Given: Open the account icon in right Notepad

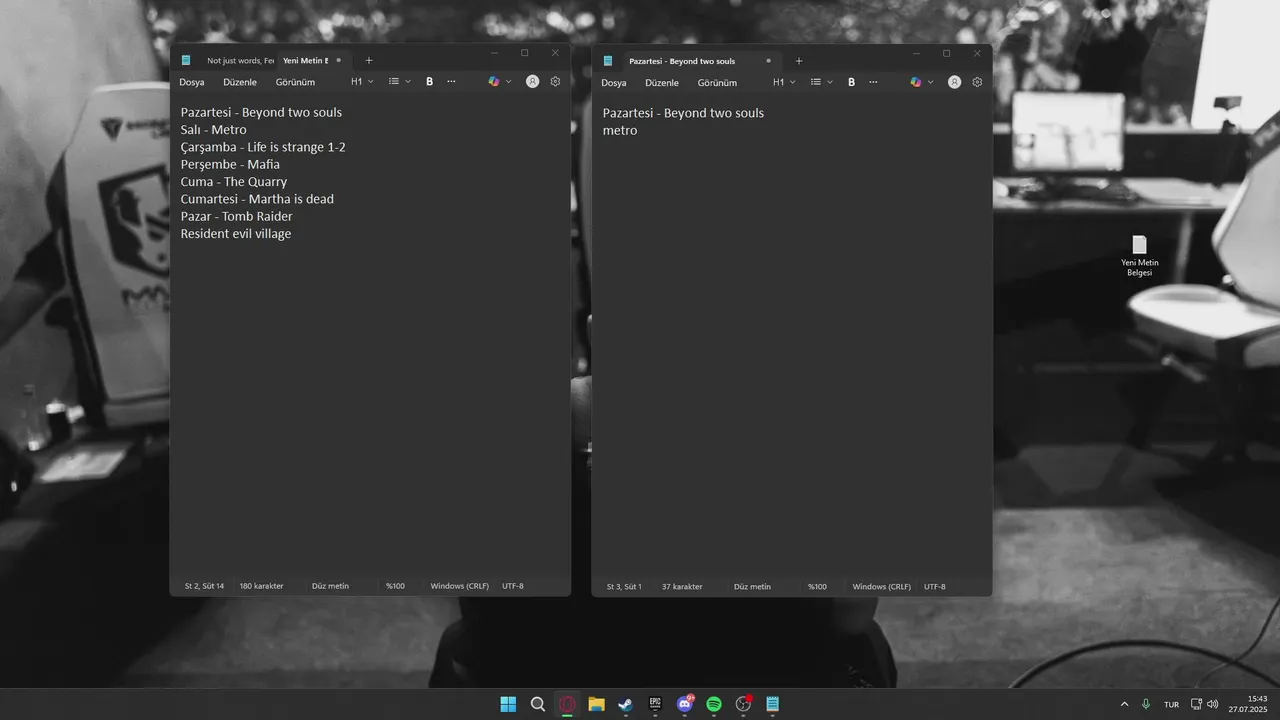Looking at the screenshot, I should pyautogui.click(x=954, y=82).
